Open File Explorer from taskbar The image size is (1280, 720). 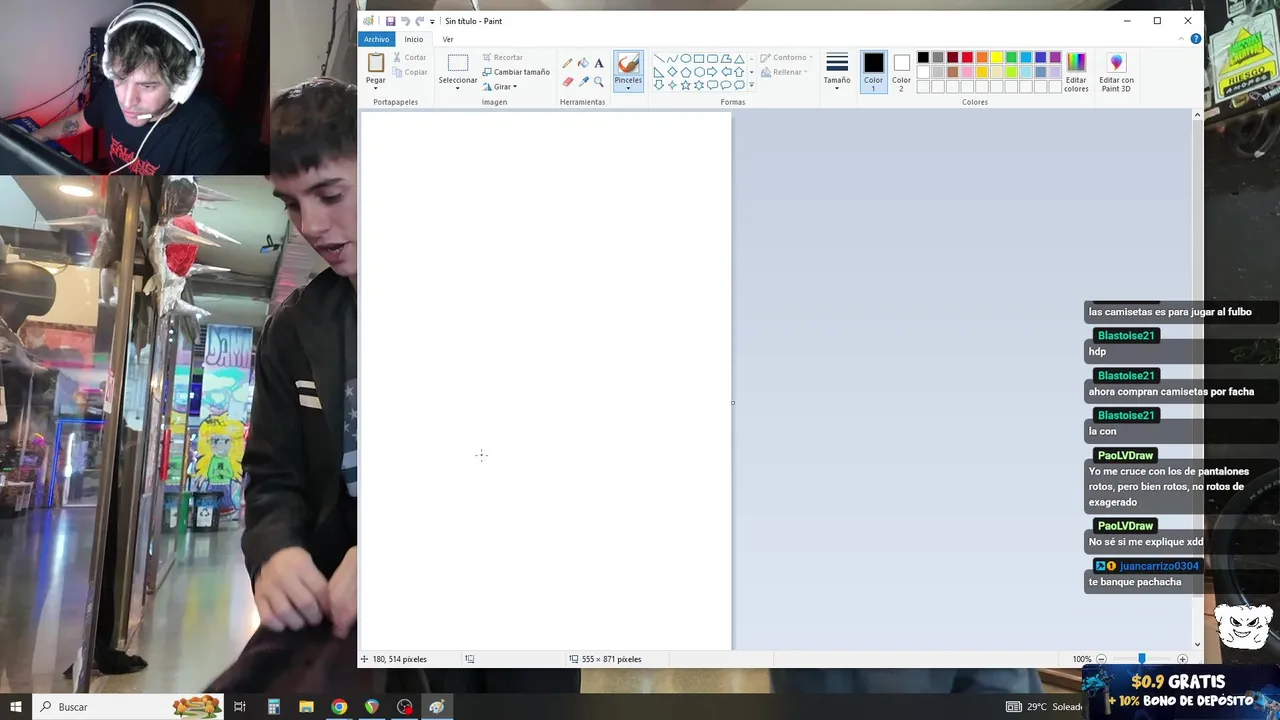point(306,707)
